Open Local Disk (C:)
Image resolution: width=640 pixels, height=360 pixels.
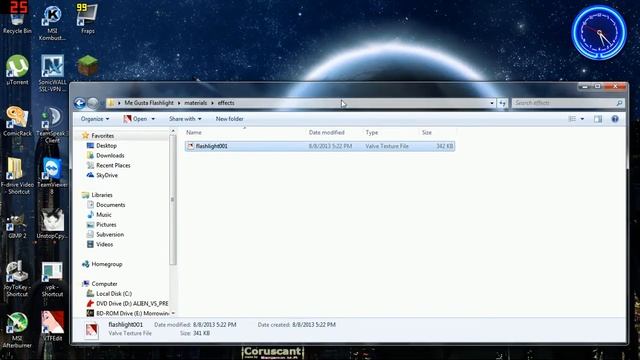pyautogui.click(x=113, y=293)
